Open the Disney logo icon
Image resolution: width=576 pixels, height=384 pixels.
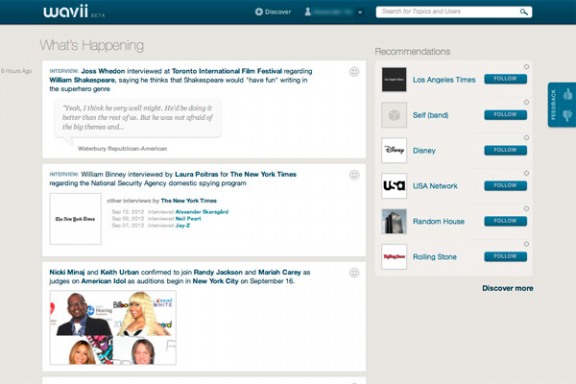[394, 150]
